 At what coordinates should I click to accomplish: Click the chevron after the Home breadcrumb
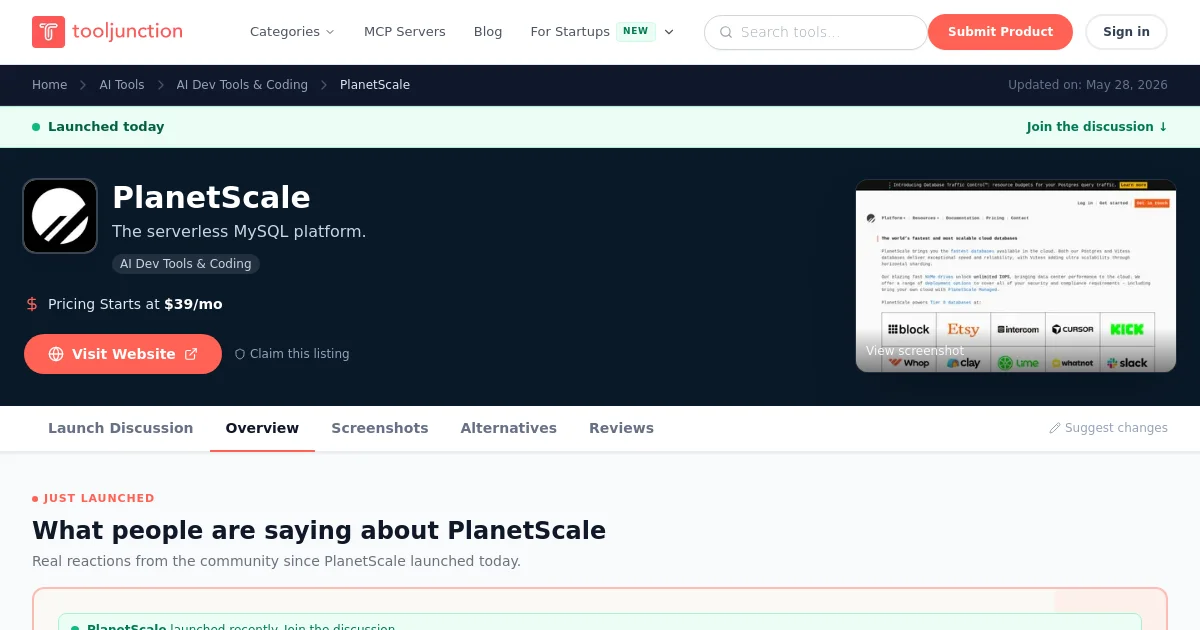[83, 85]
